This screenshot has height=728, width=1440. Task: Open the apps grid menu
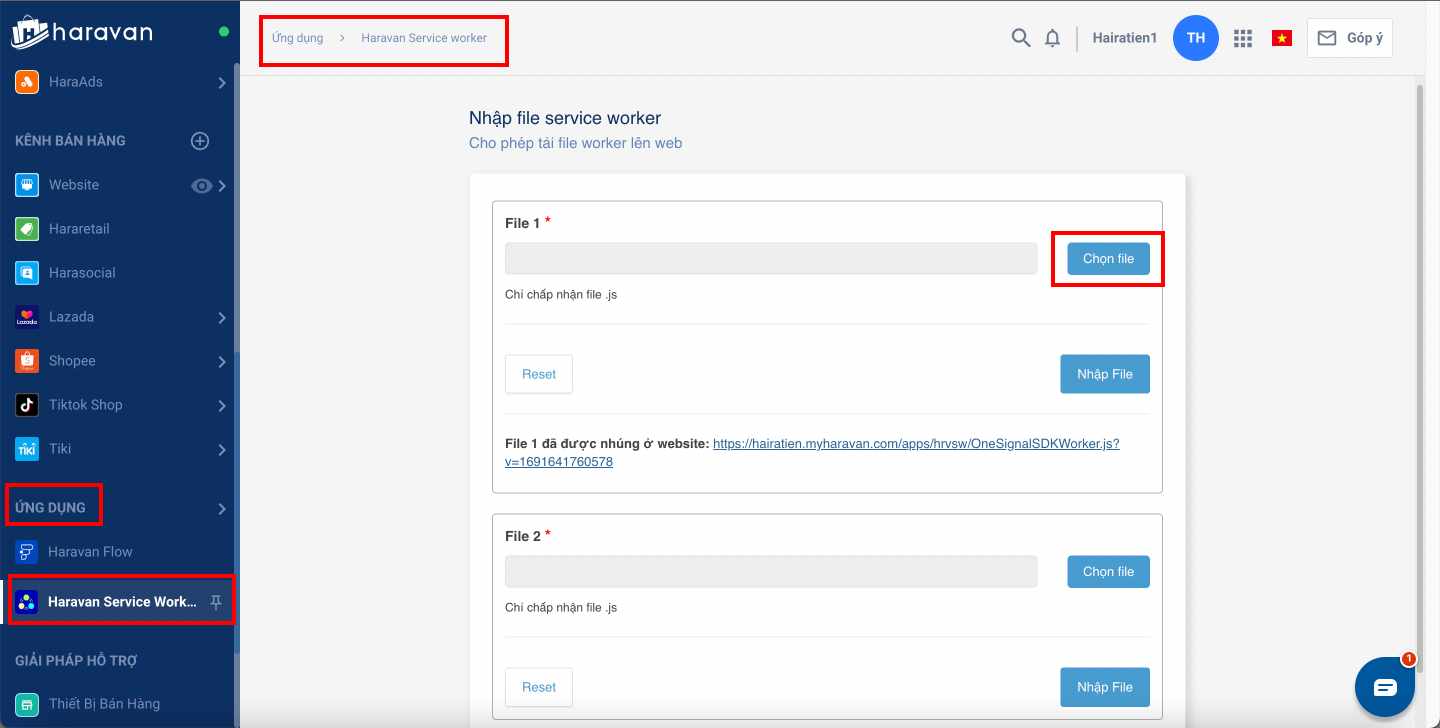pos(1243,38)
